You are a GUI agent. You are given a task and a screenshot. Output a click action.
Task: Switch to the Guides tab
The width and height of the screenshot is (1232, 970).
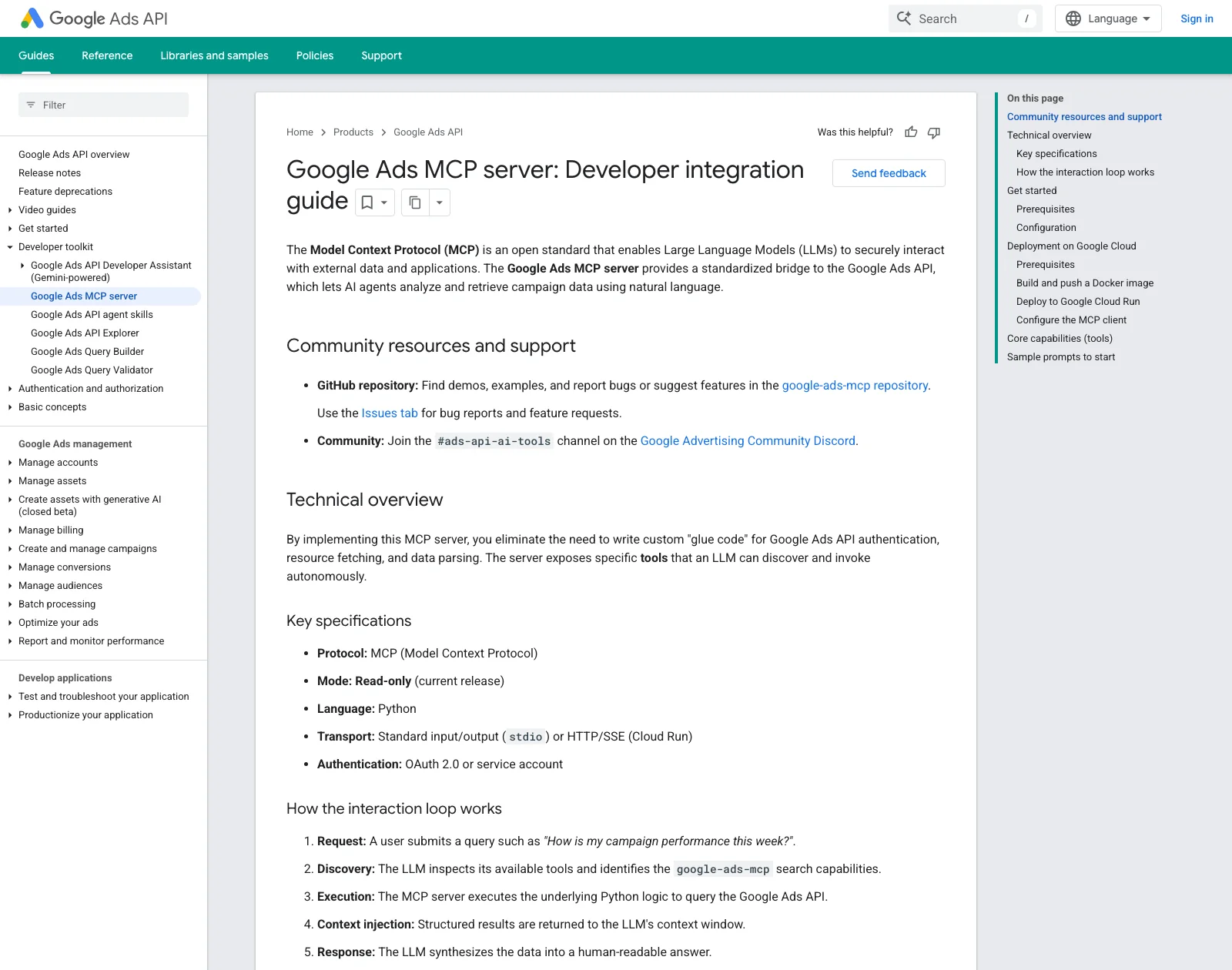click(36, 55)
